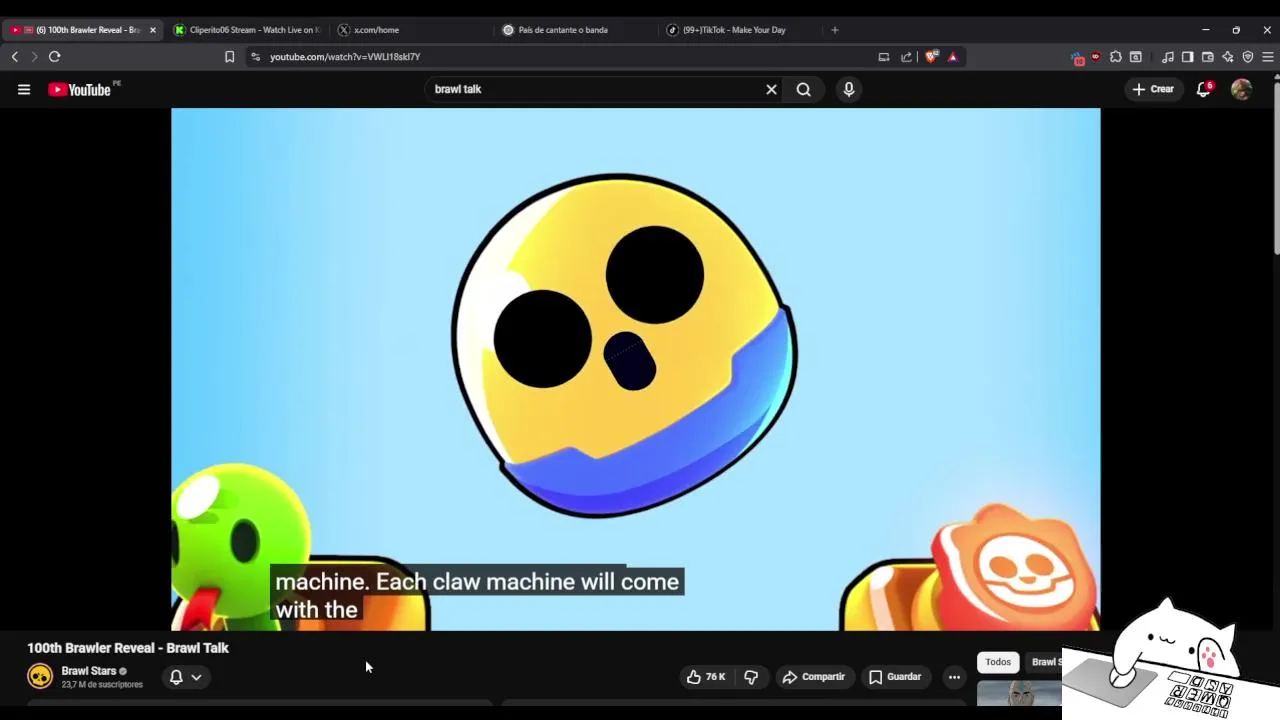Viewport: 1280px width, 720px height.
Task: Open a new browser tab
Action: point(835,30)
